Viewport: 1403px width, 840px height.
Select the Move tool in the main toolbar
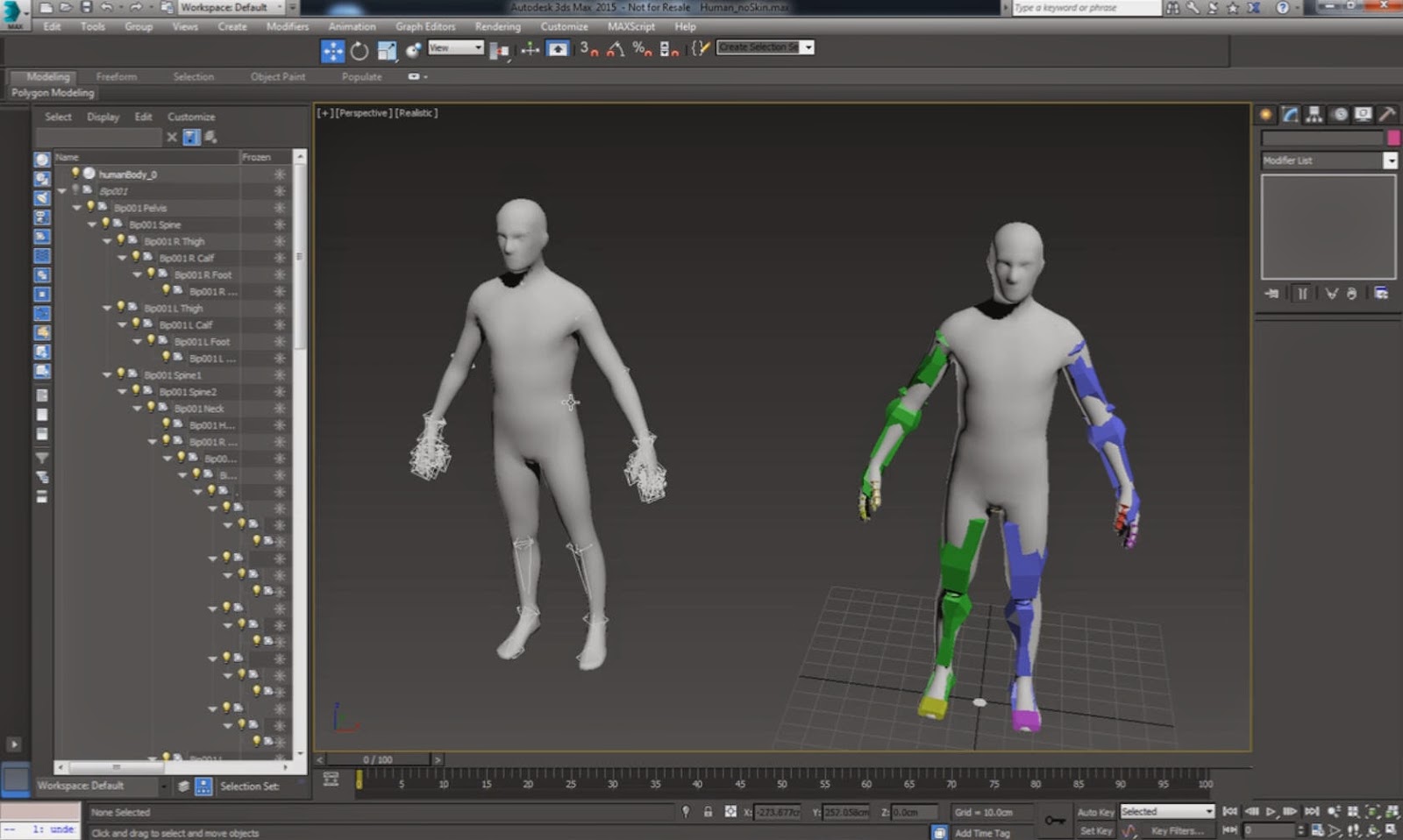[333, 50]
